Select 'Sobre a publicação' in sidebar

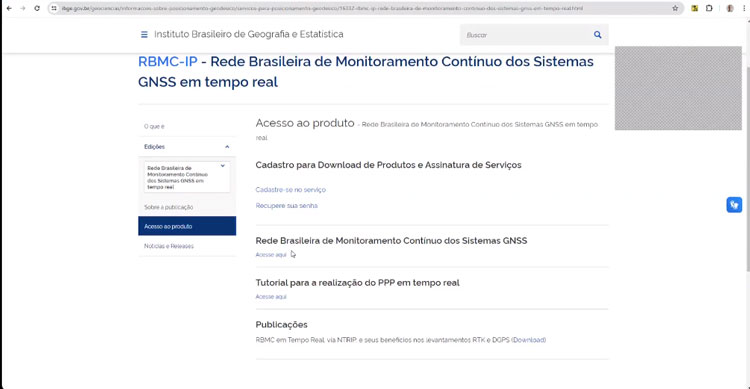click(x=168, y=207)
